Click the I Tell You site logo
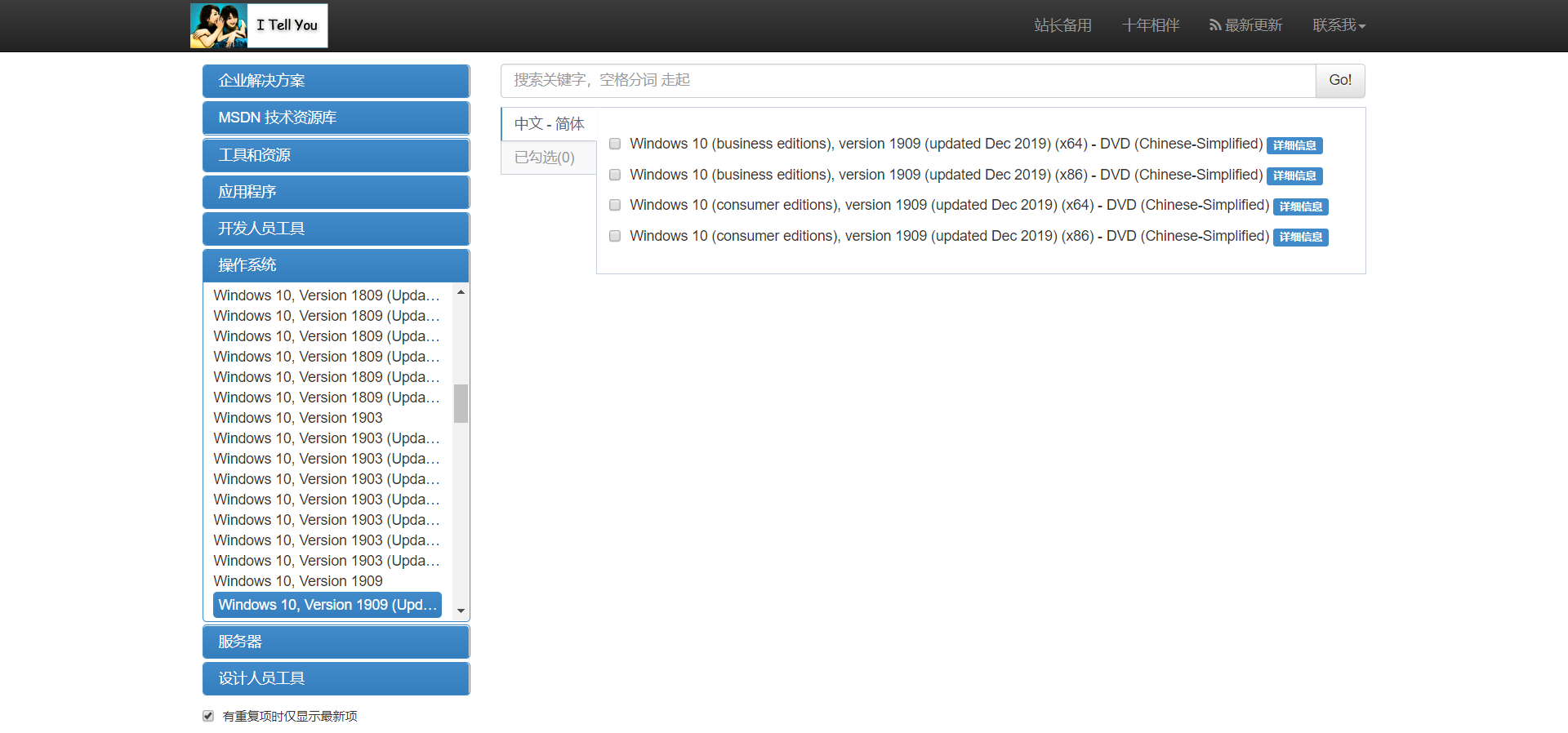This screenshot has width=1568, height=733. click(259, 25)
